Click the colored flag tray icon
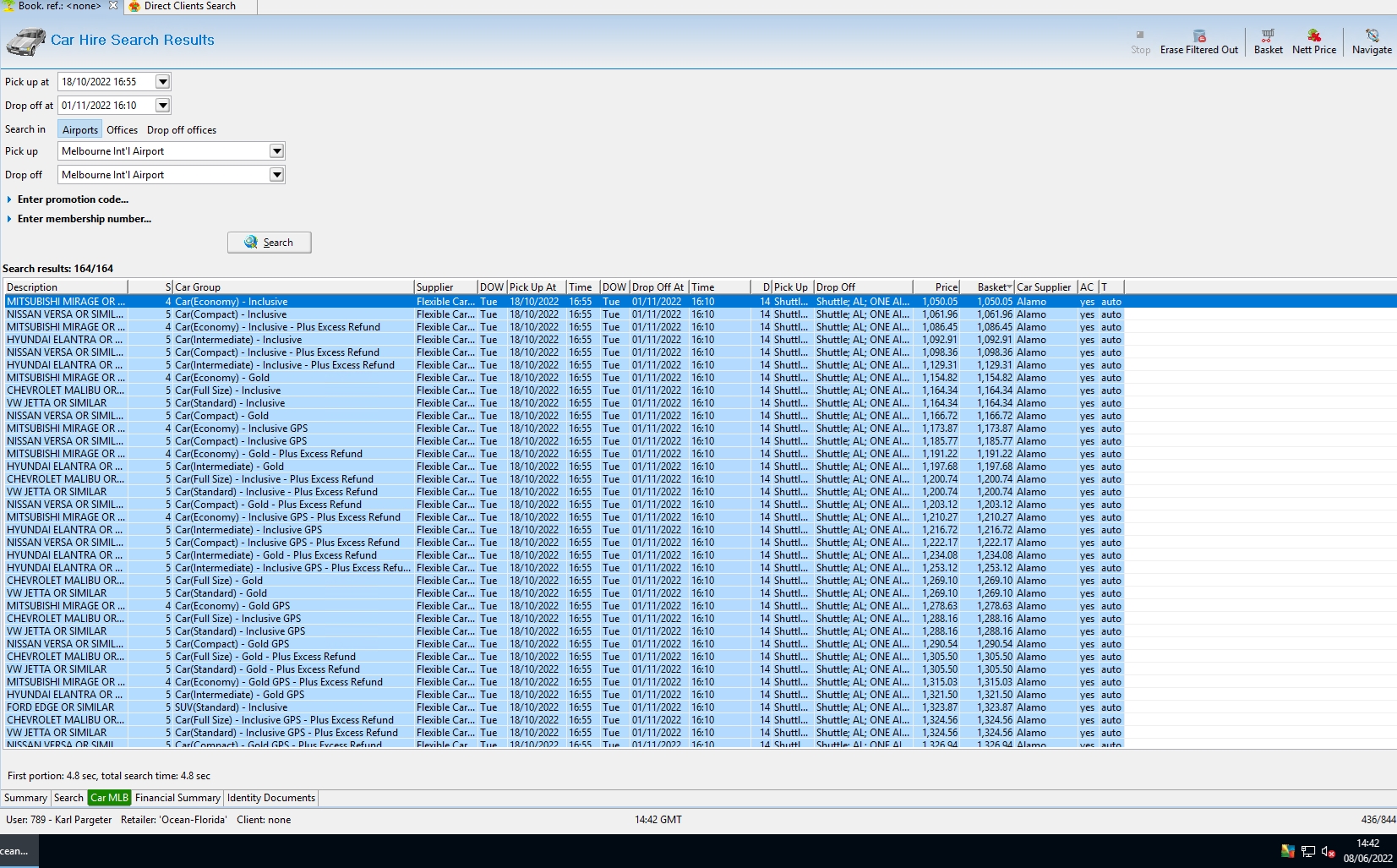This screenshot has height=868, width=1397. 1287,851
